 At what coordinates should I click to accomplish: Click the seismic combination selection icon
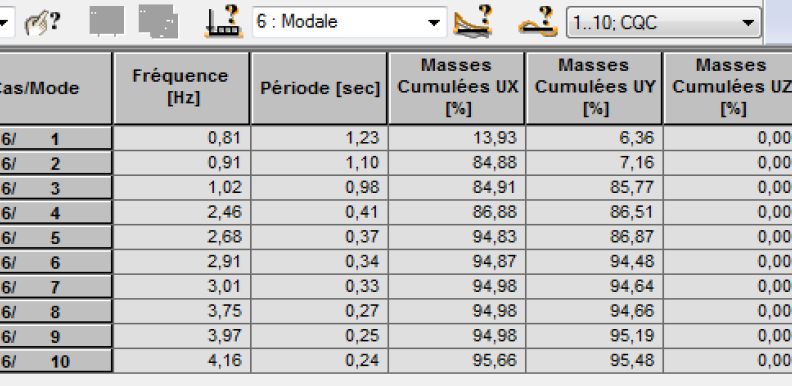coord(538,22)
